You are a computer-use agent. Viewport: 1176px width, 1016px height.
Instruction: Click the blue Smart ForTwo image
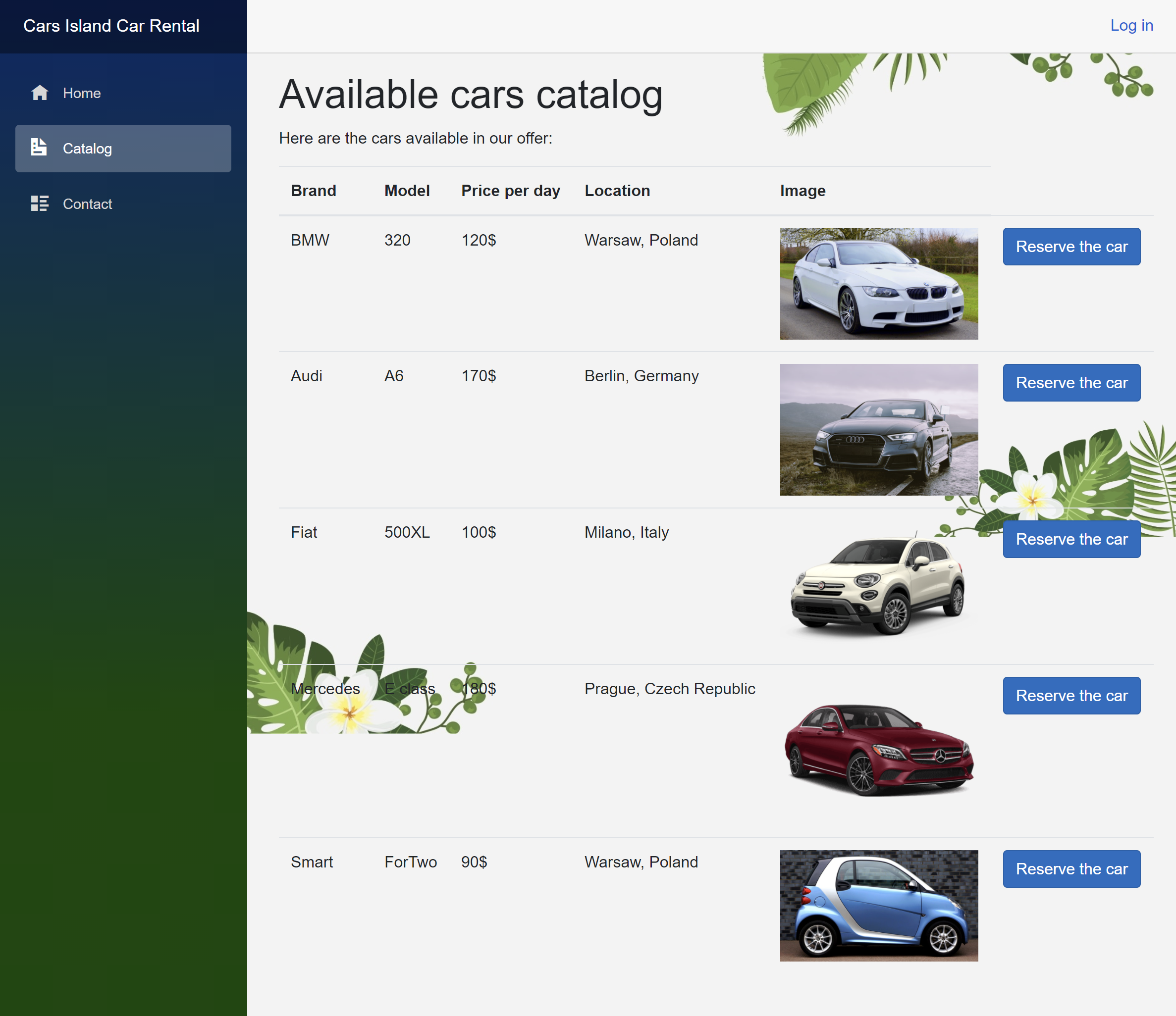click(878, 906)
